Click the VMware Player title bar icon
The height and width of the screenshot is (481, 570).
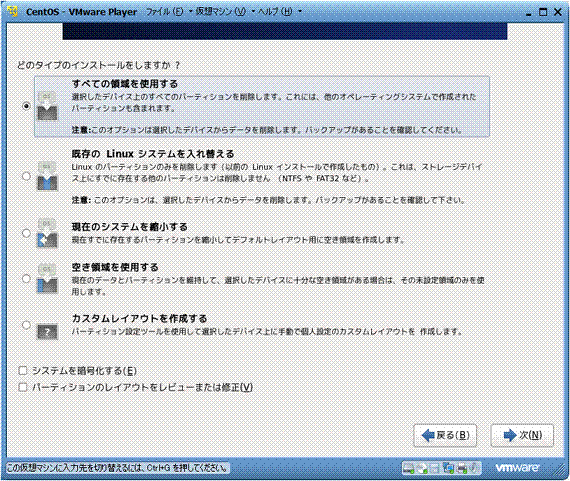pyautogui.click(x=13, y=11)
